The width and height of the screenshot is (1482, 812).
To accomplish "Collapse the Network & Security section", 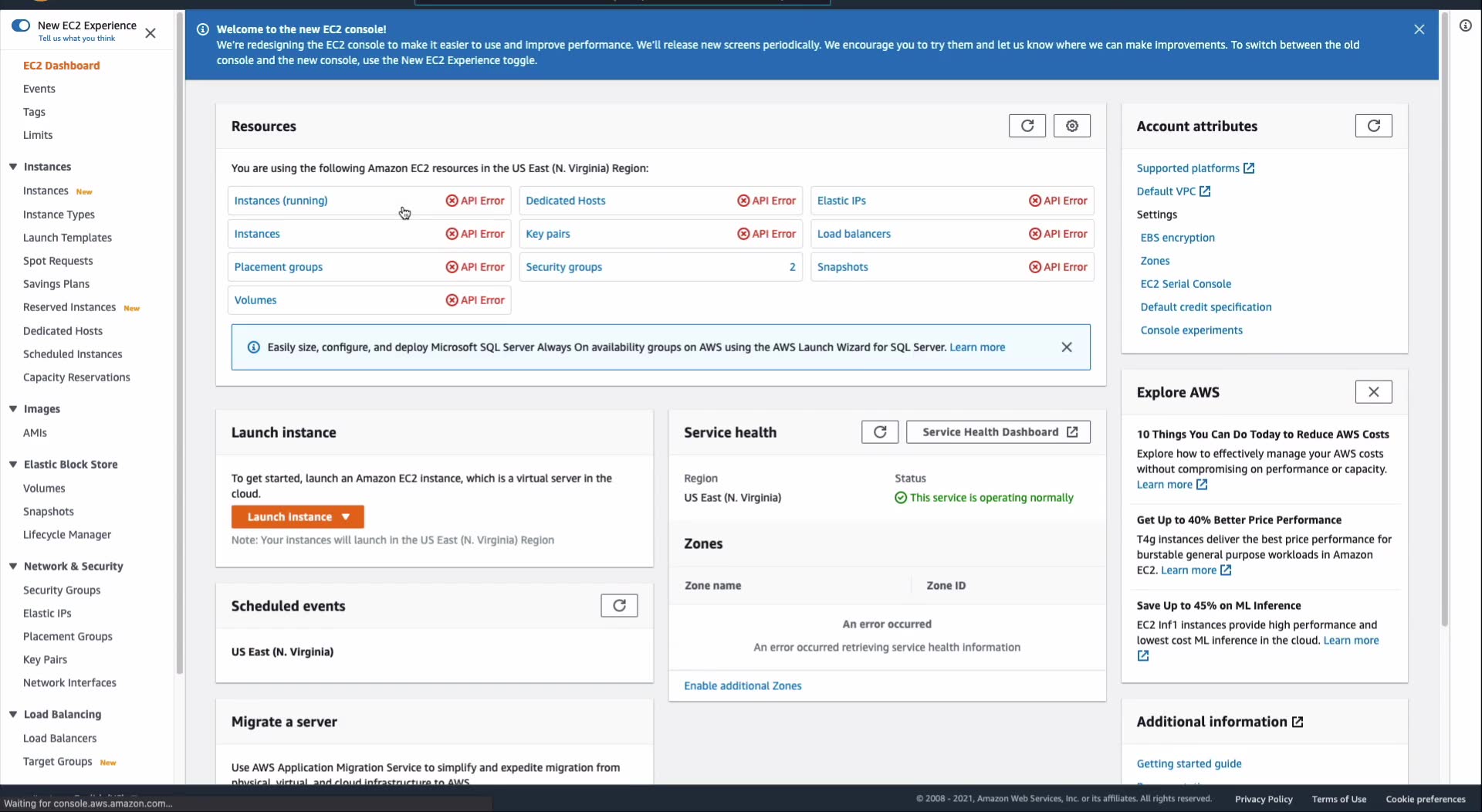I will pyautogui.click(x=13, y=567).
